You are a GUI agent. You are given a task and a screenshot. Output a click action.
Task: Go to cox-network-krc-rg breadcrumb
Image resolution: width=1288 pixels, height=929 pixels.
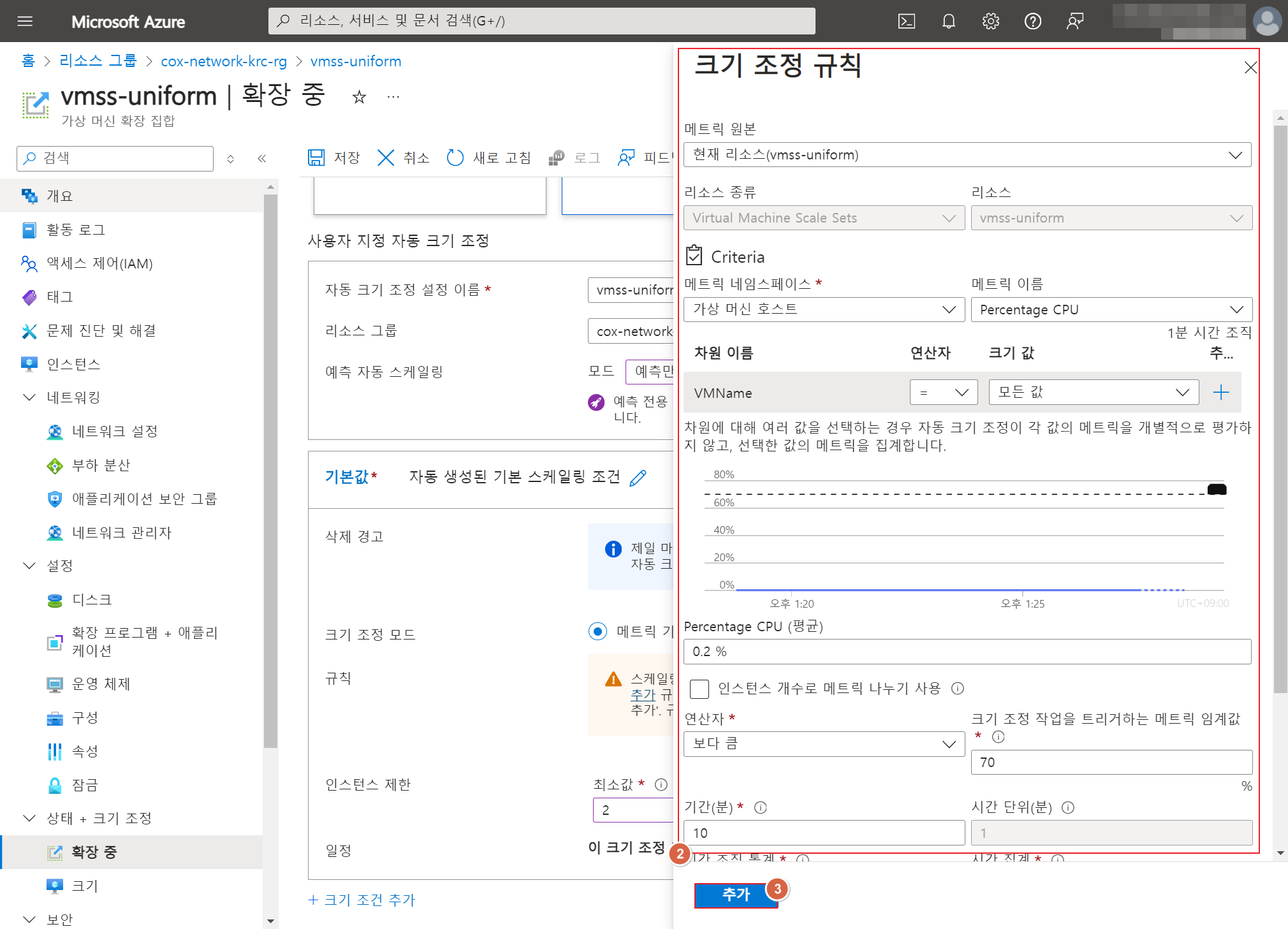(224, 61)
